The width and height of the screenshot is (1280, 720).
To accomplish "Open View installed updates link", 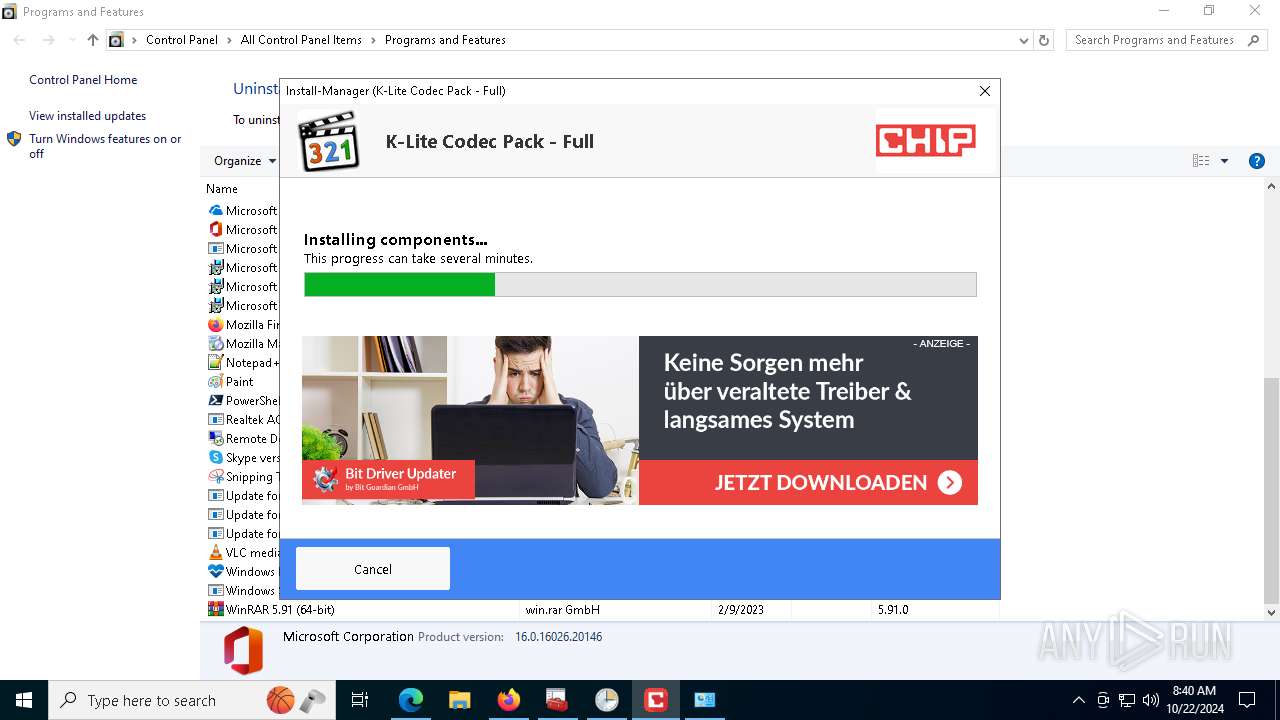I will click(x=87, y=116).
